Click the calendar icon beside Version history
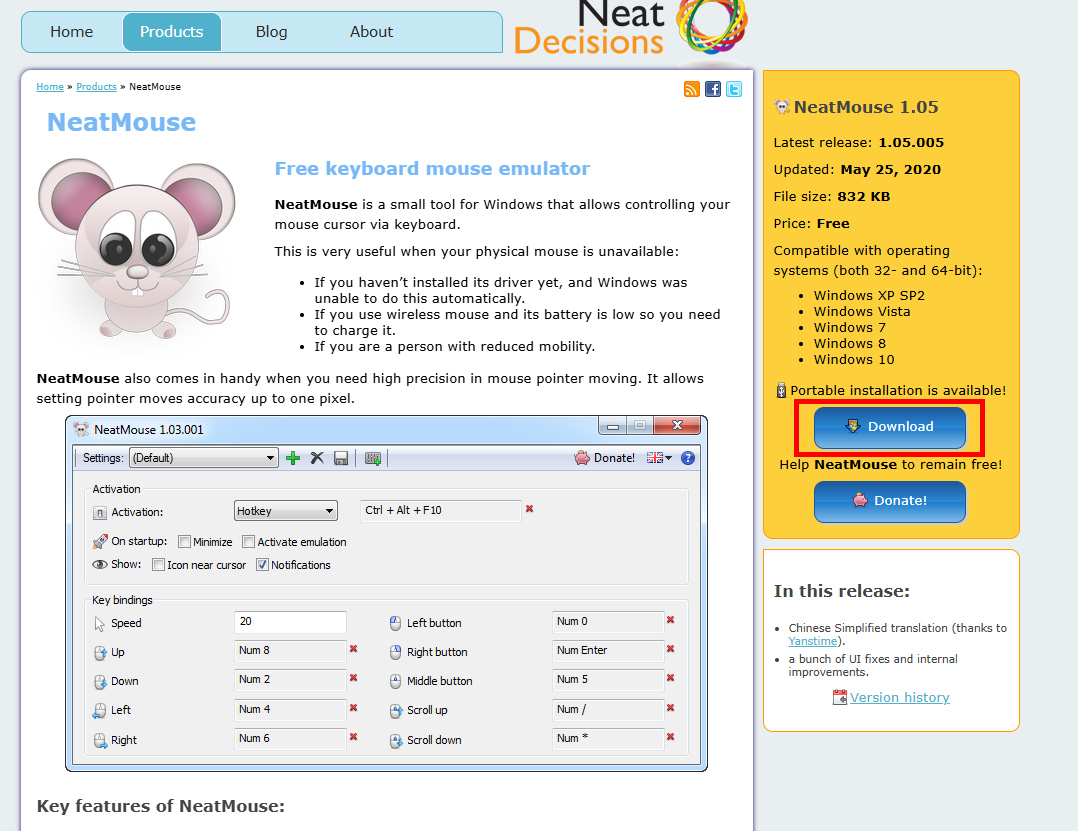This screenshot has width=1078, height=831. pos(839,698)
